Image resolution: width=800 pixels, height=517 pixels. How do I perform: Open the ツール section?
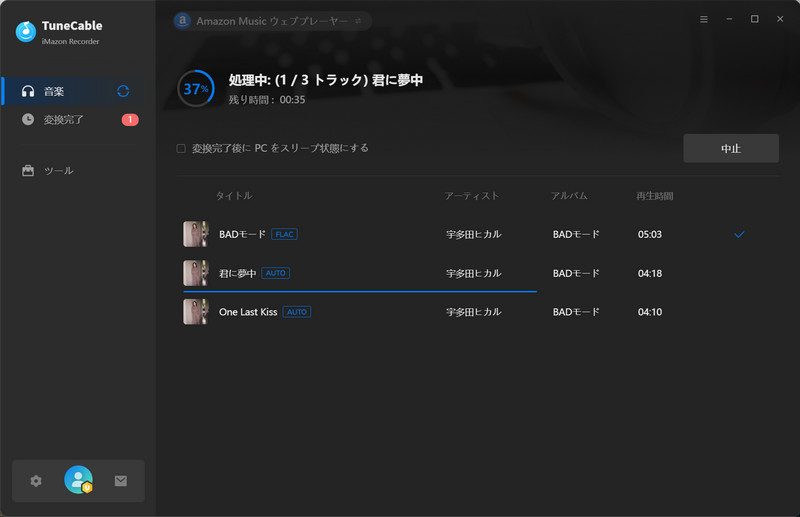tap(79, 170)
